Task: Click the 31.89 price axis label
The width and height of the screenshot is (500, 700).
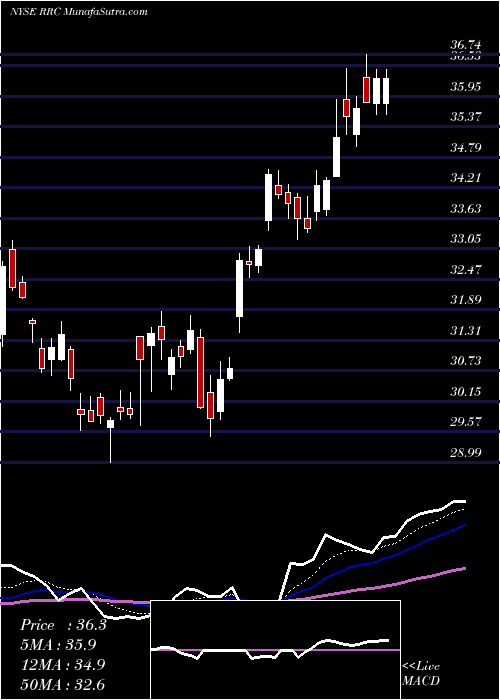Action: (465, 300)
